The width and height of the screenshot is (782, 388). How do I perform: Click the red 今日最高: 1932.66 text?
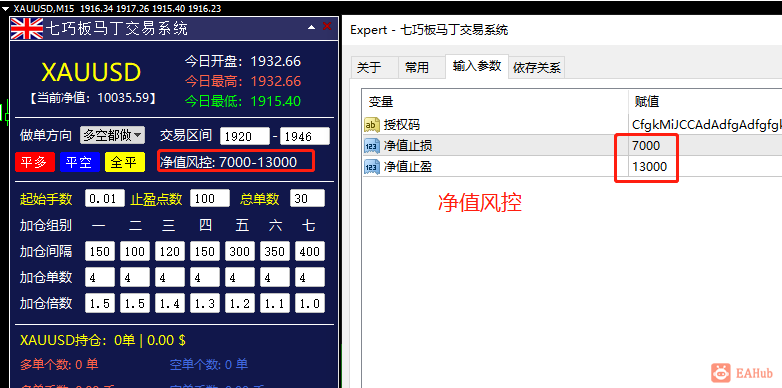click(243, 81)
